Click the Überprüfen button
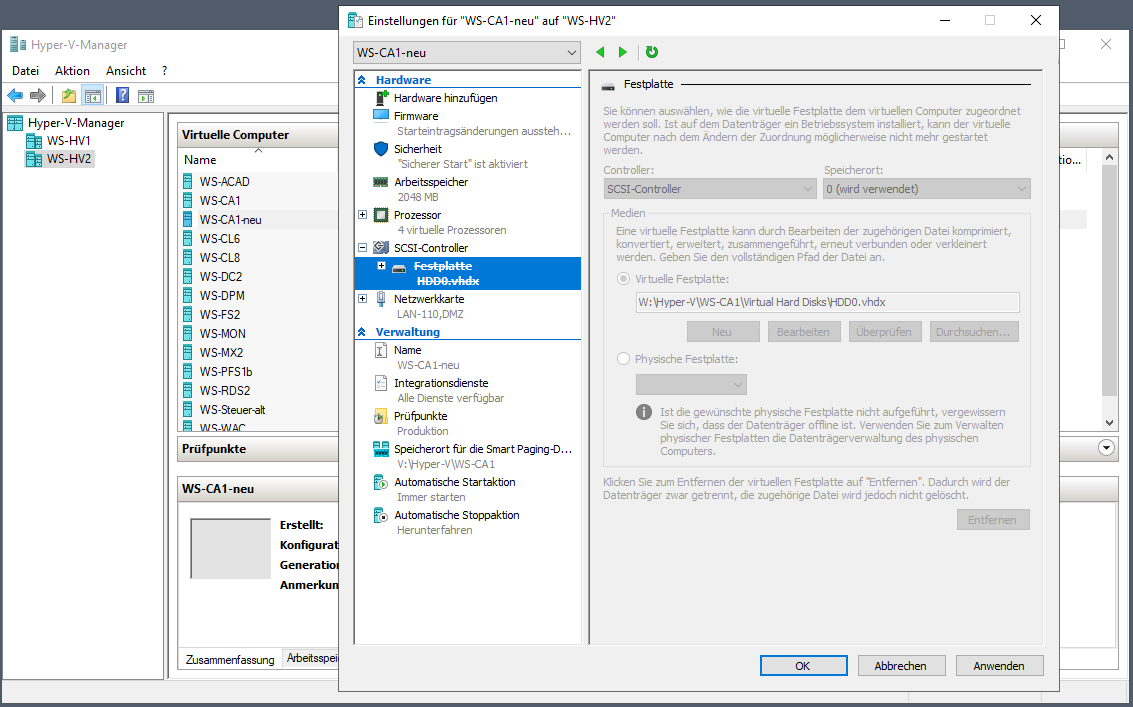Image resolution: width=1133 pixels, height=707 pixels. (884, 332)
